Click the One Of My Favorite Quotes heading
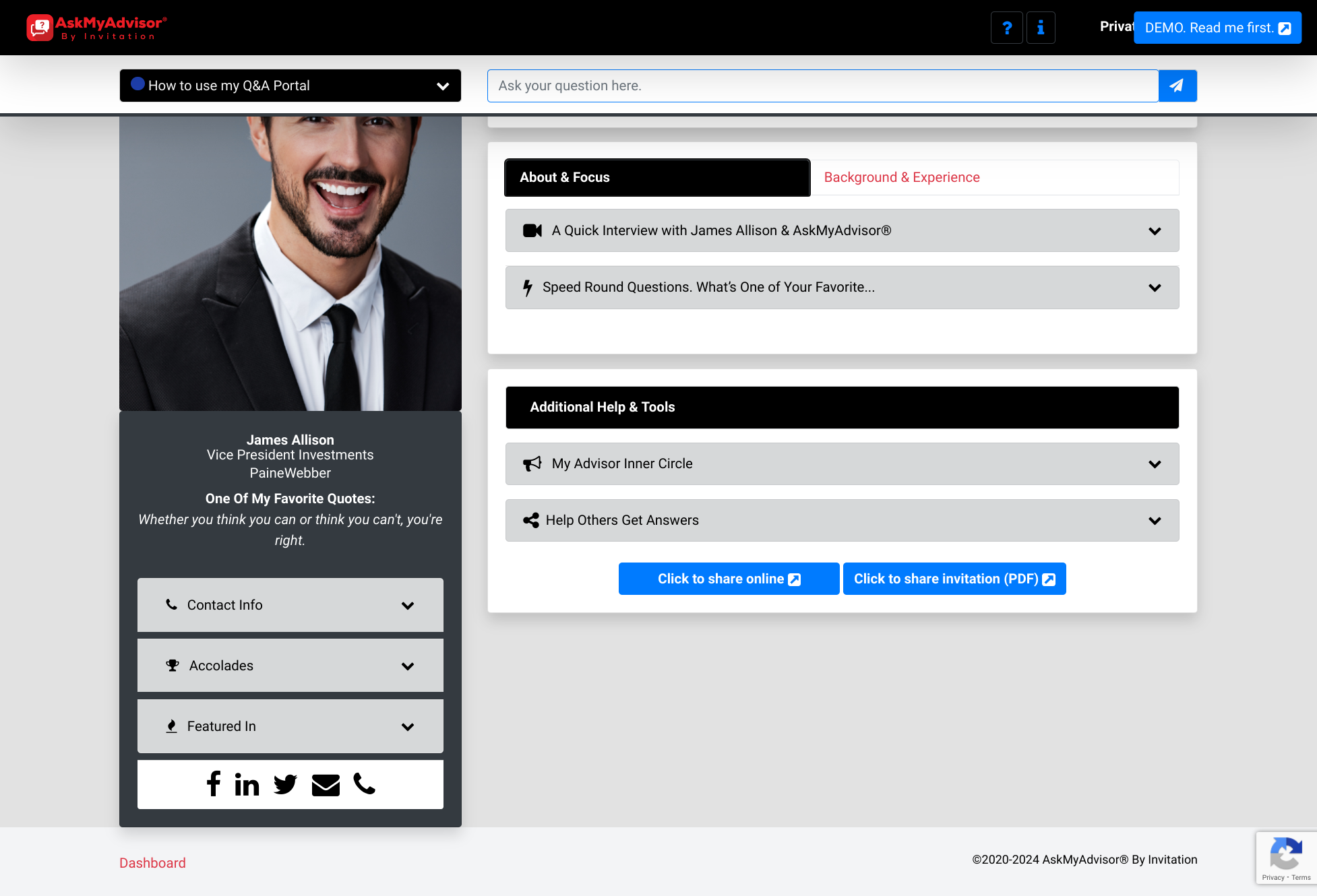1317x896 pixels. [x=290, y=499]
